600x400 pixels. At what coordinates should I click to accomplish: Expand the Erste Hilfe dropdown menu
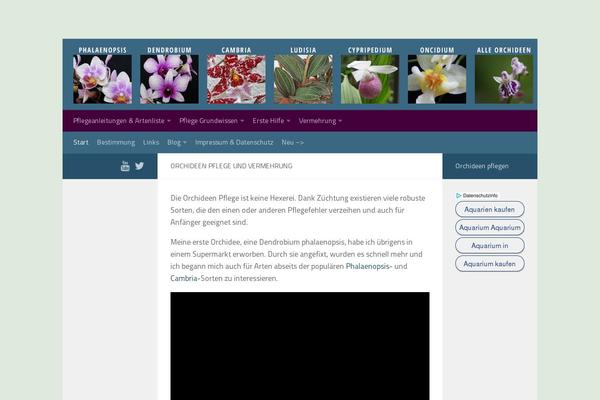click(x=271, y=121)
